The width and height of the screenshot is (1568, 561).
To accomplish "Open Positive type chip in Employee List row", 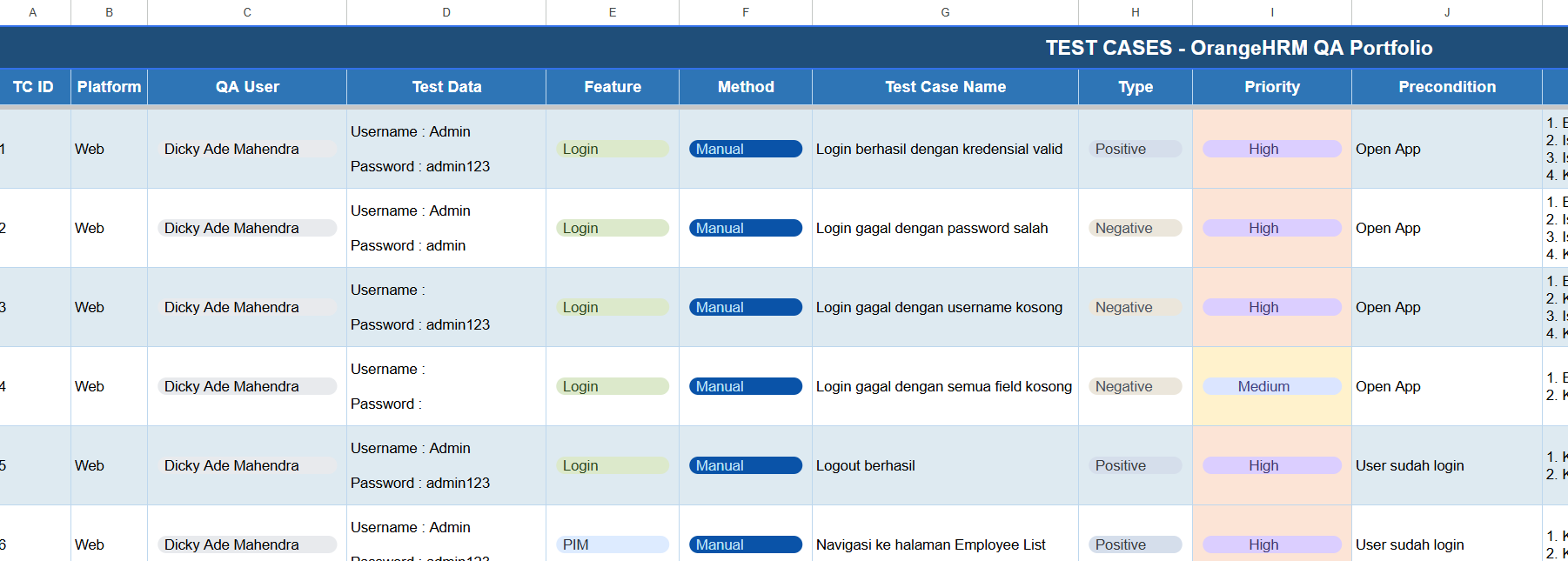I will pyautogui.click(x=1136, y=544).
